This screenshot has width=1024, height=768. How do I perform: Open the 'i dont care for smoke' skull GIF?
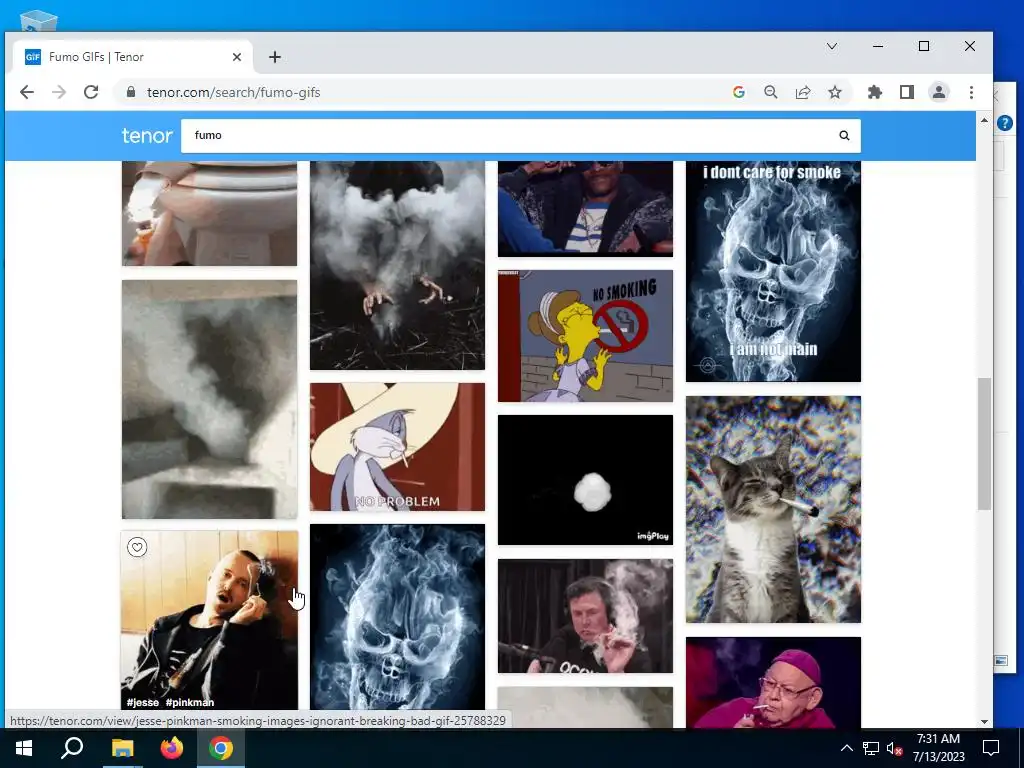[x=773, y=271]
